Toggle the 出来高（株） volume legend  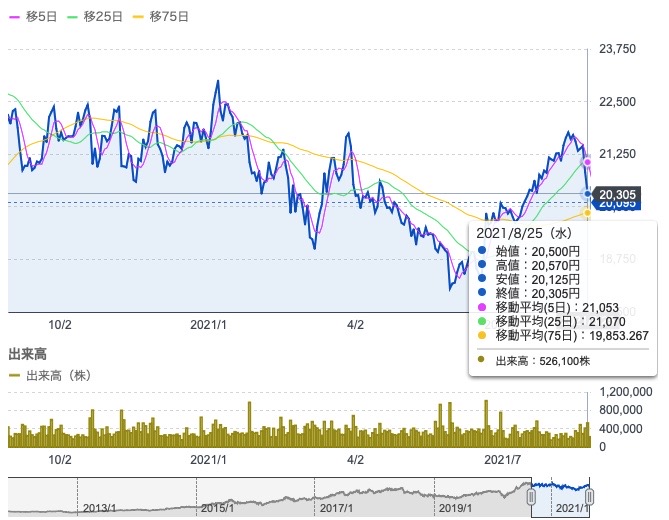[x=50, y=376]
